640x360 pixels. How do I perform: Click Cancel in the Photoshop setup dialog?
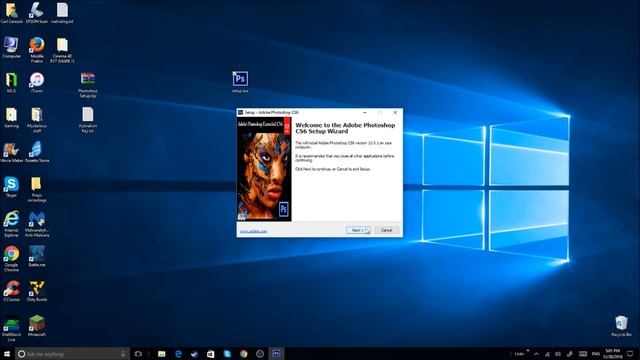387,230
